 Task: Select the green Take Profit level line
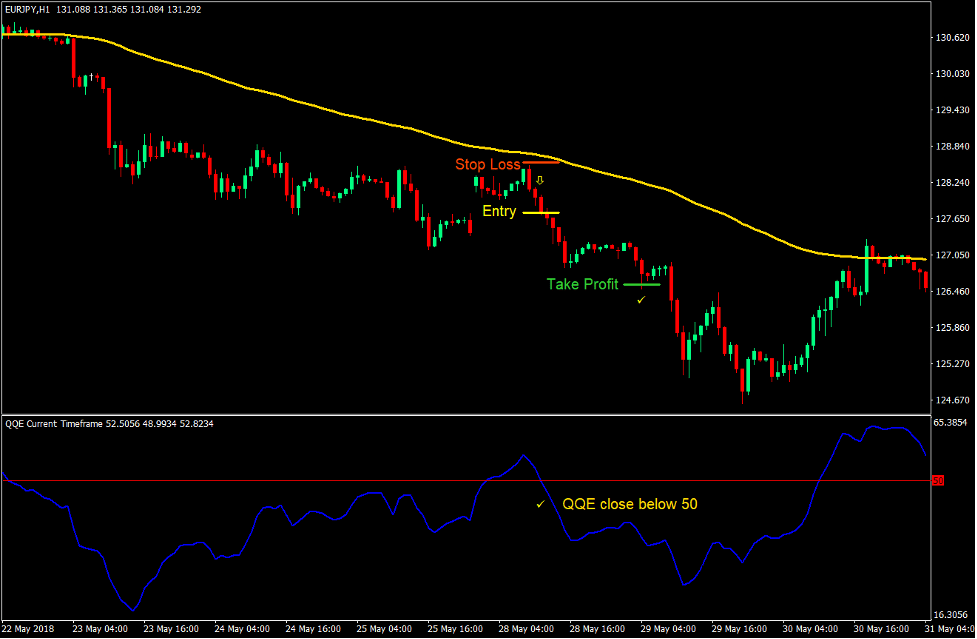coord(640,285)
